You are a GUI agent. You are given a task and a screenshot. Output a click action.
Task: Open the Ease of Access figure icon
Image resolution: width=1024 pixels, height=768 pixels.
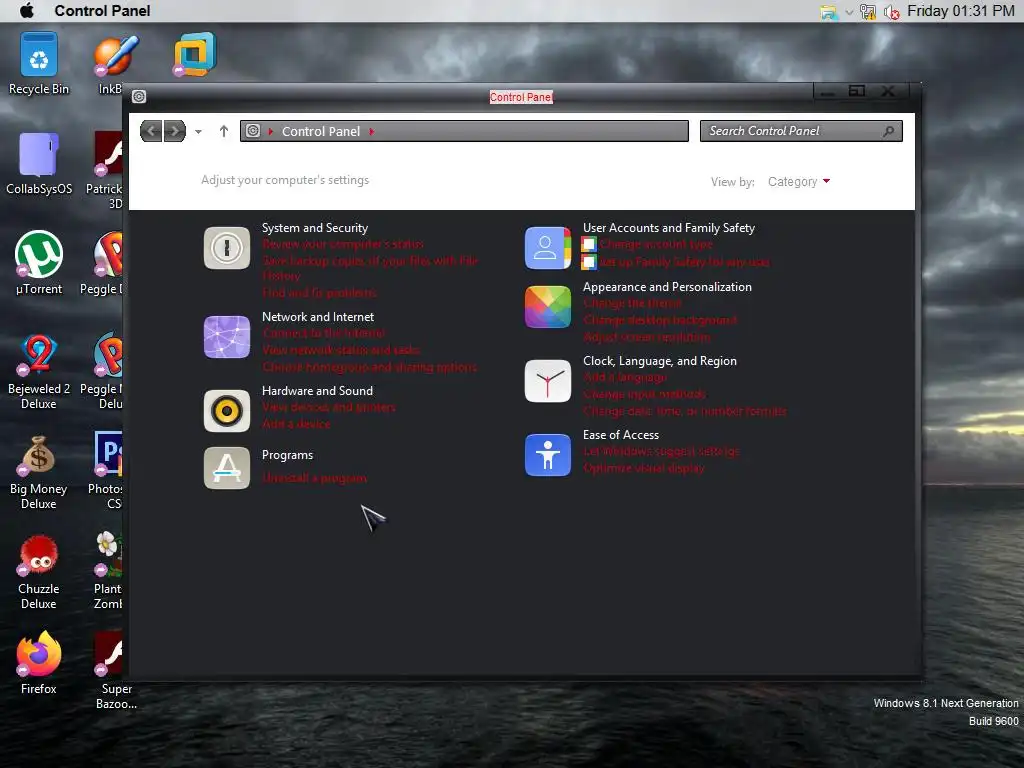548,455
